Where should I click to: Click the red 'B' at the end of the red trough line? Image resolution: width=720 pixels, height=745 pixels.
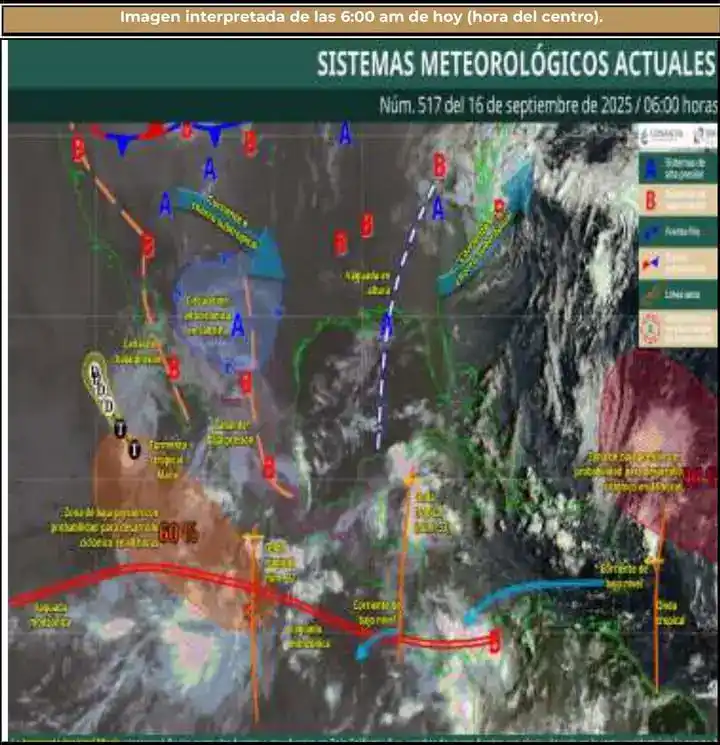coord(495,642)
